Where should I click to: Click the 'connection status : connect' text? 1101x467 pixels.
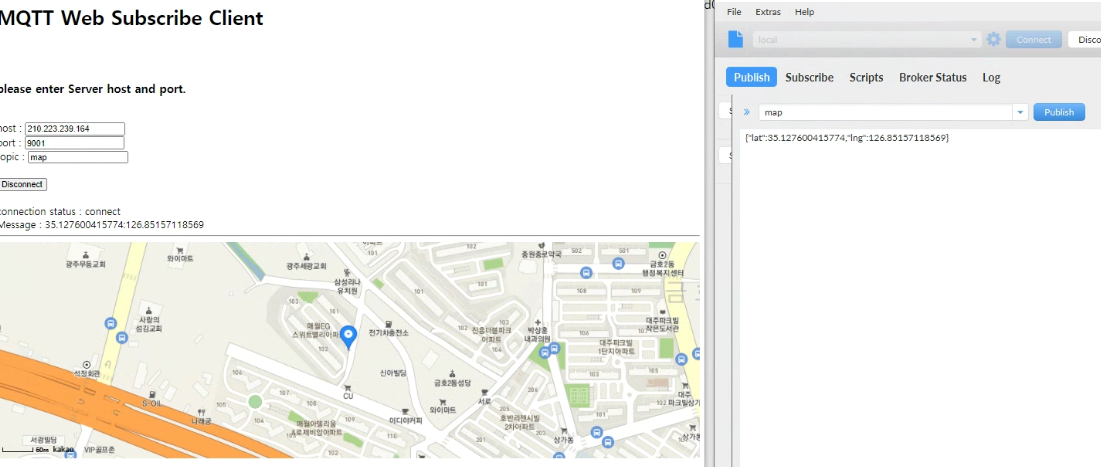point(59,211)
